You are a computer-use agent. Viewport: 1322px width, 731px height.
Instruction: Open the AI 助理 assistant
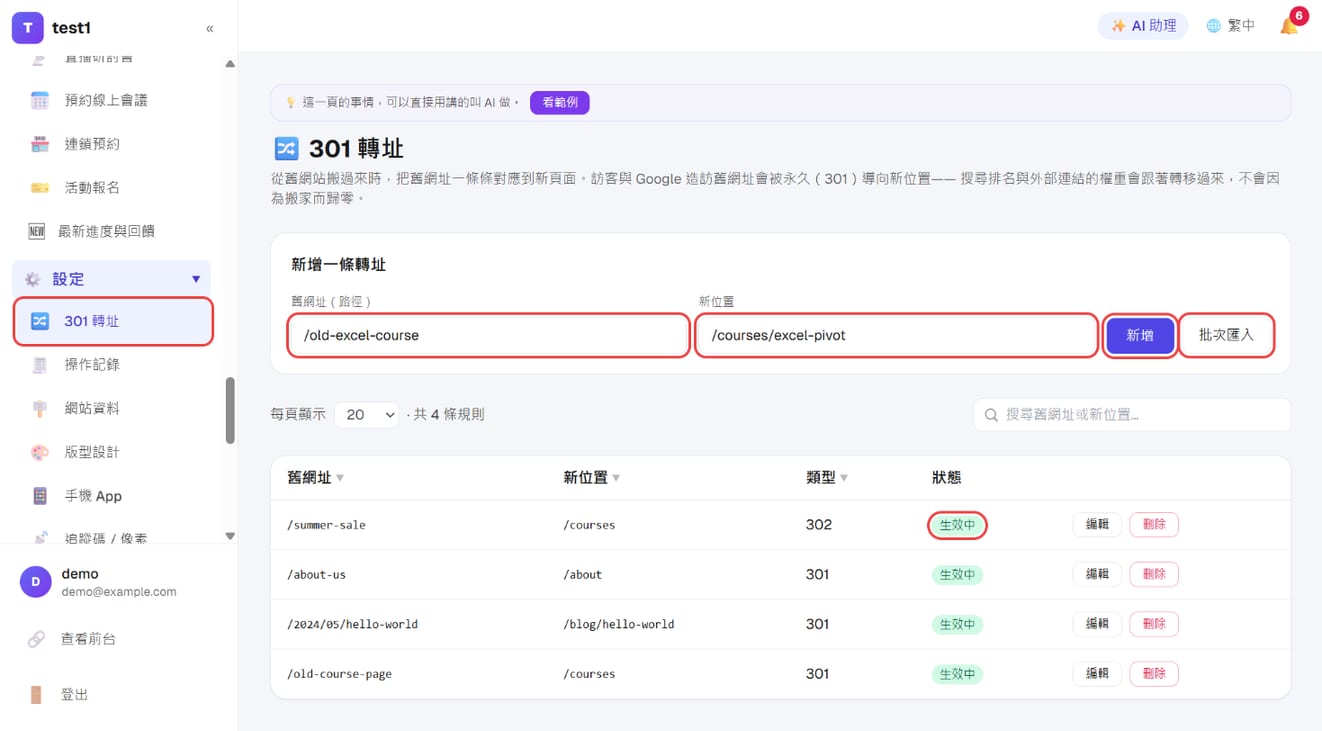pos(1143,26)
